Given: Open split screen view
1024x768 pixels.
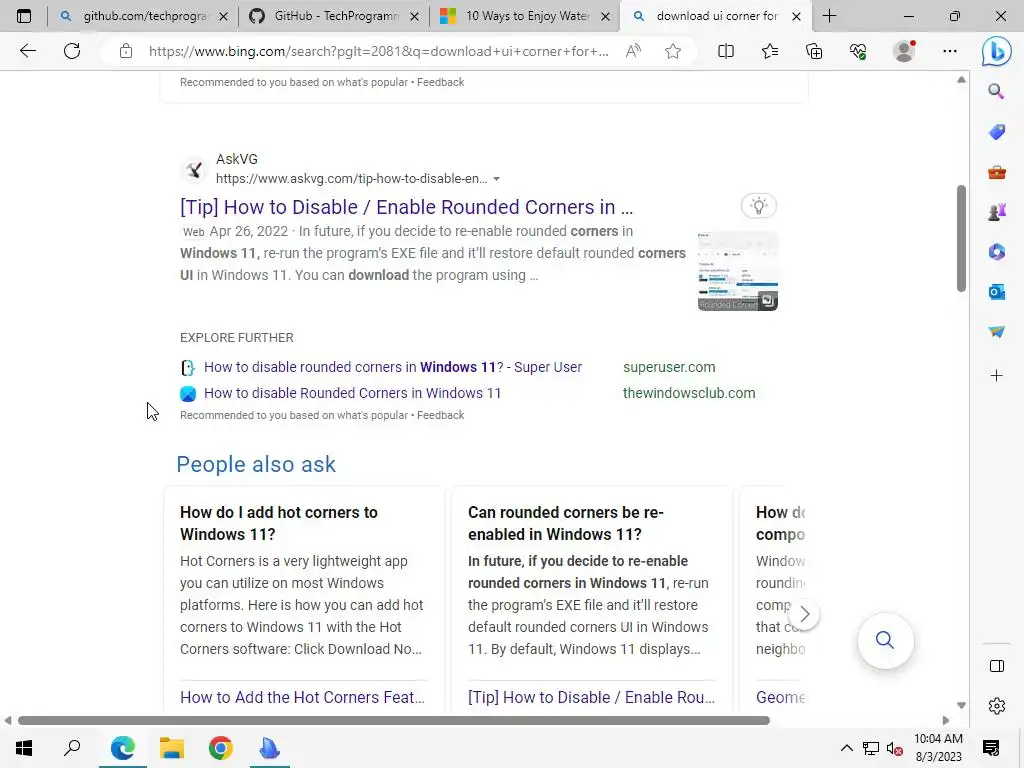Looking at the screenshot, I should tap(726, 51).
